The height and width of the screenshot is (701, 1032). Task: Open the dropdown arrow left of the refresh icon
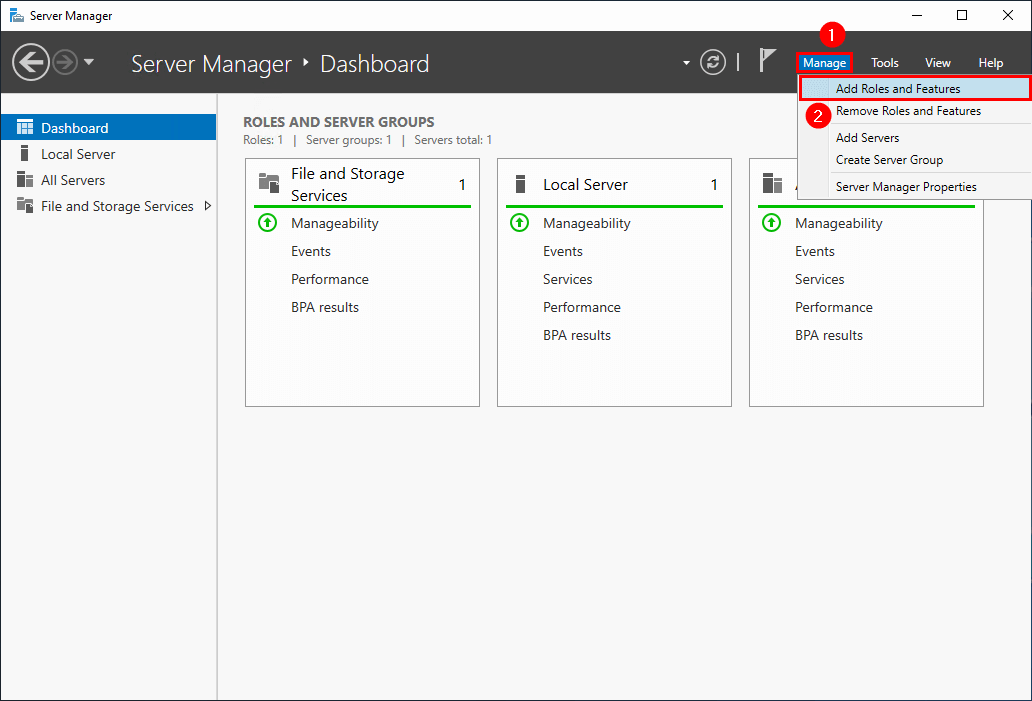click(686, 63)
